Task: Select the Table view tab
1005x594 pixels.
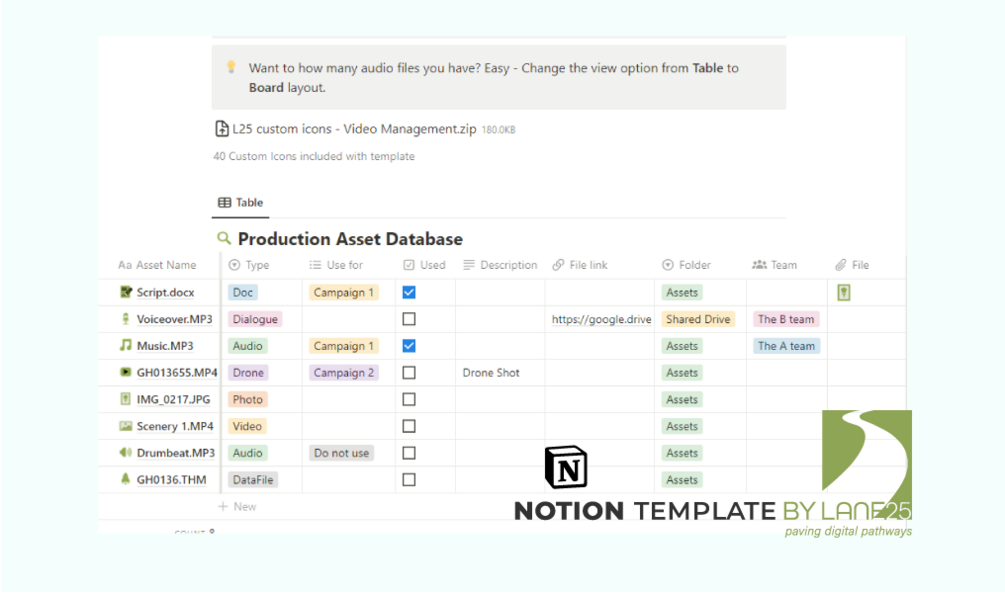Action: click(240, 202)
